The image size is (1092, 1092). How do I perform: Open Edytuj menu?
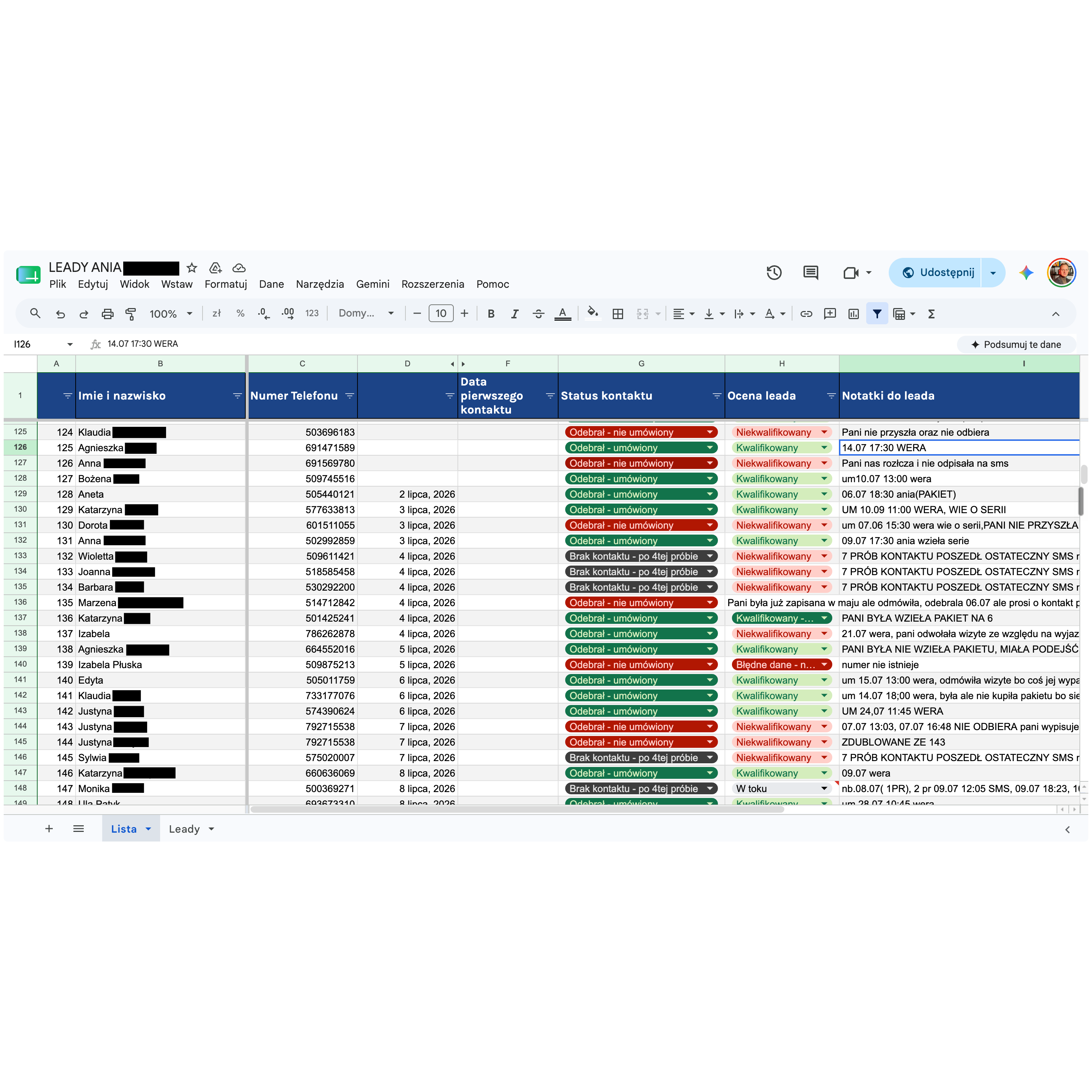coord(93,284)
